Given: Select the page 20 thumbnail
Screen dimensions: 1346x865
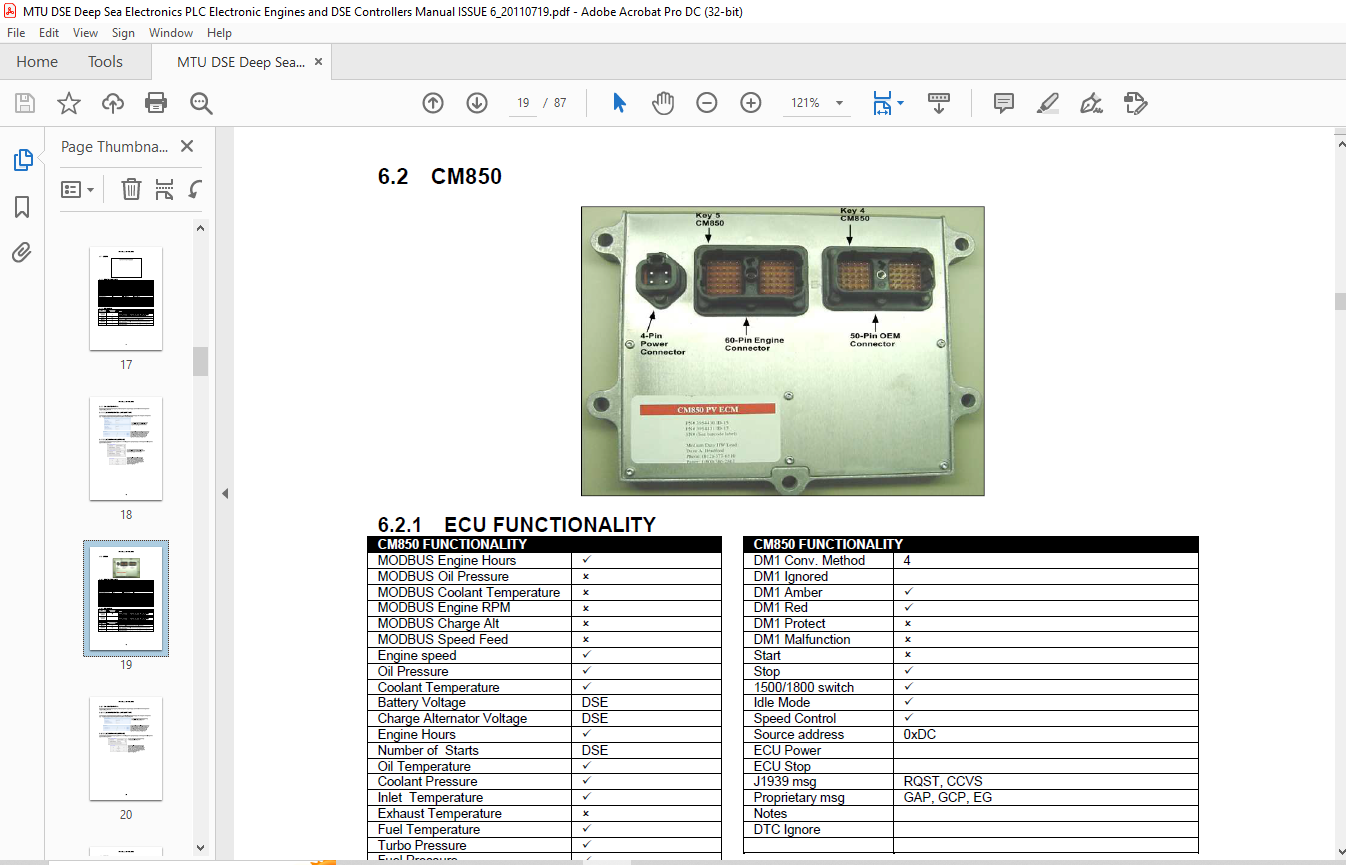Looking at the screenshot, I should click(x=126, y=748).
